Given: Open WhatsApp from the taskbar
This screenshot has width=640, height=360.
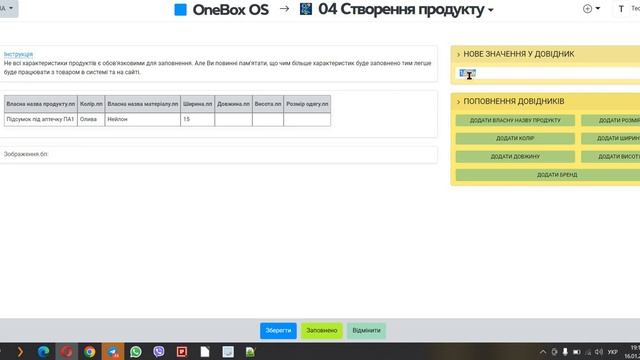Looking at the screenshot, I should [136, 351].
